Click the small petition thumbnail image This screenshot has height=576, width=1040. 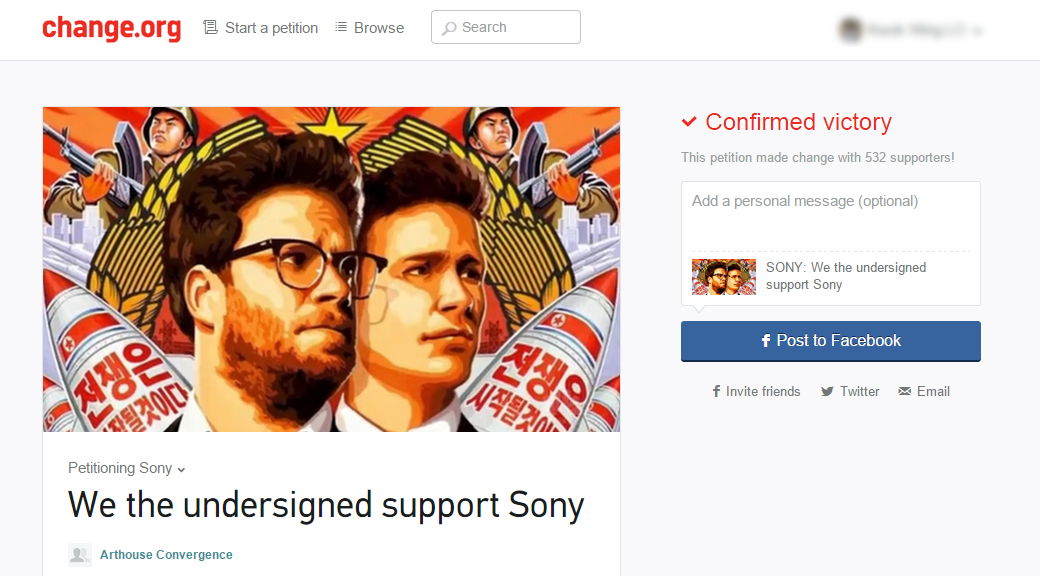pos(724,277)
